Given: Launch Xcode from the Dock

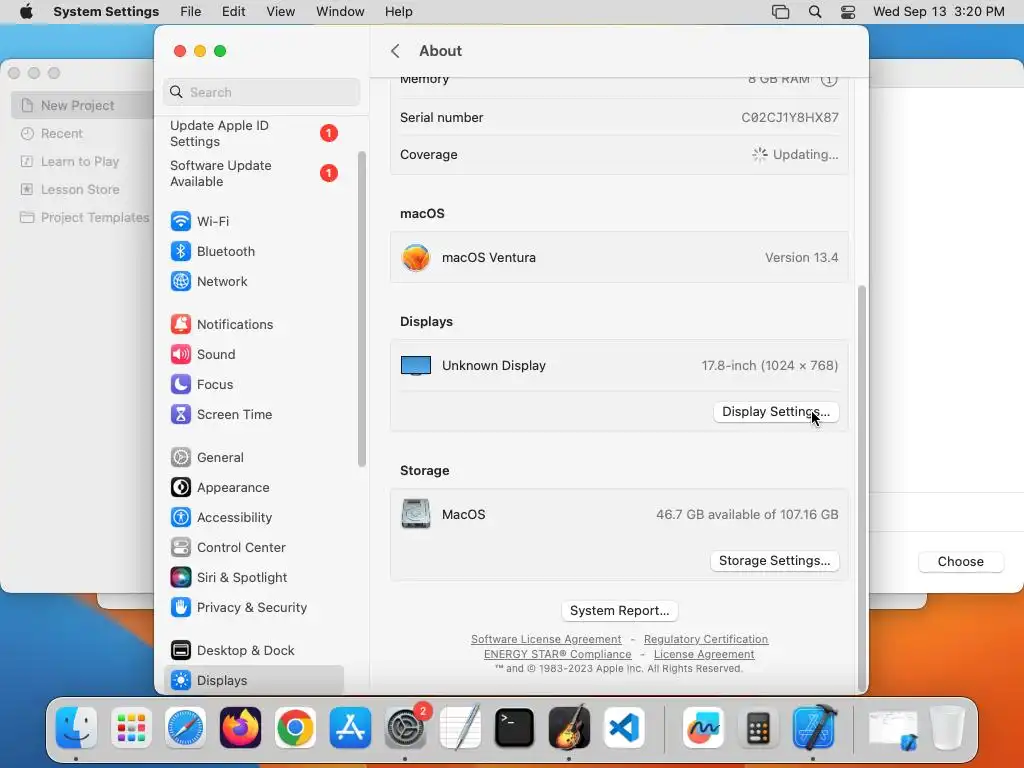Looking at the screenshot, I should [x=814, y=728].
